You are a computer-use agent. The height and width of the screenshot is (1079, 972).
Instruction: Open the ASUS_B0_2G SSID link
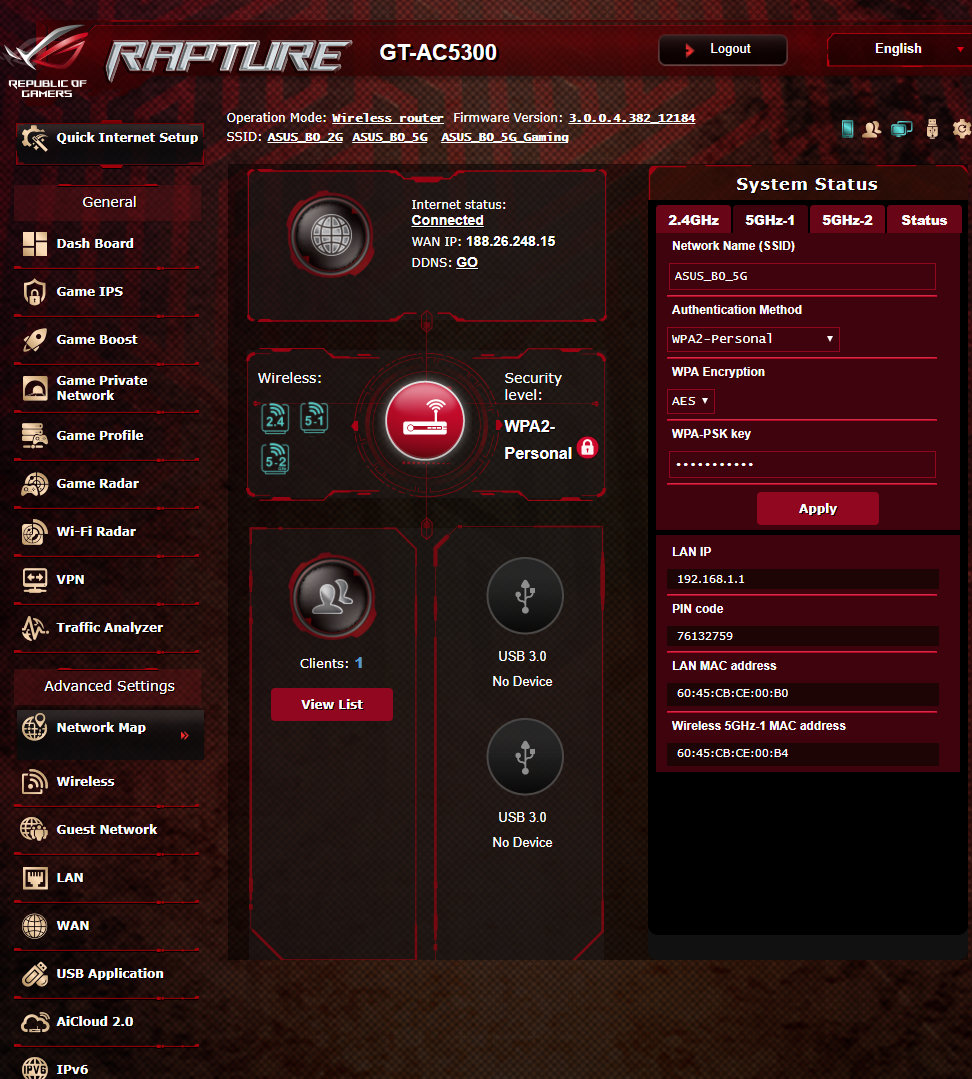[x=305, y=137]
